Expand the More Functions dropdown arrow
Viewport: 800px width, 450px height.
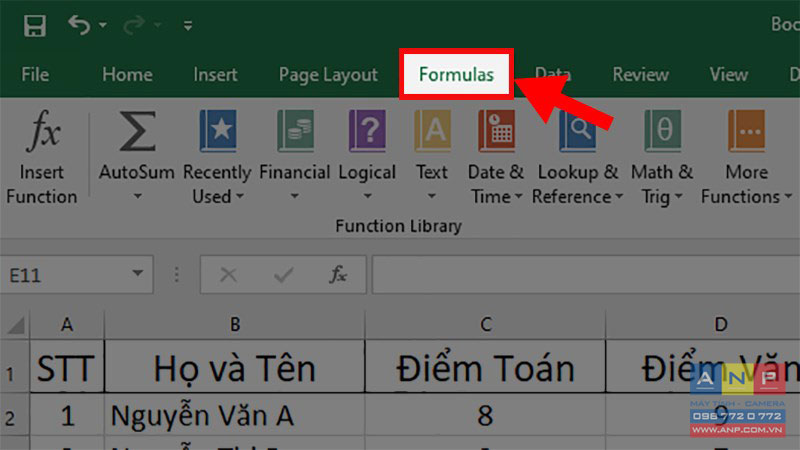pos(788,196)
